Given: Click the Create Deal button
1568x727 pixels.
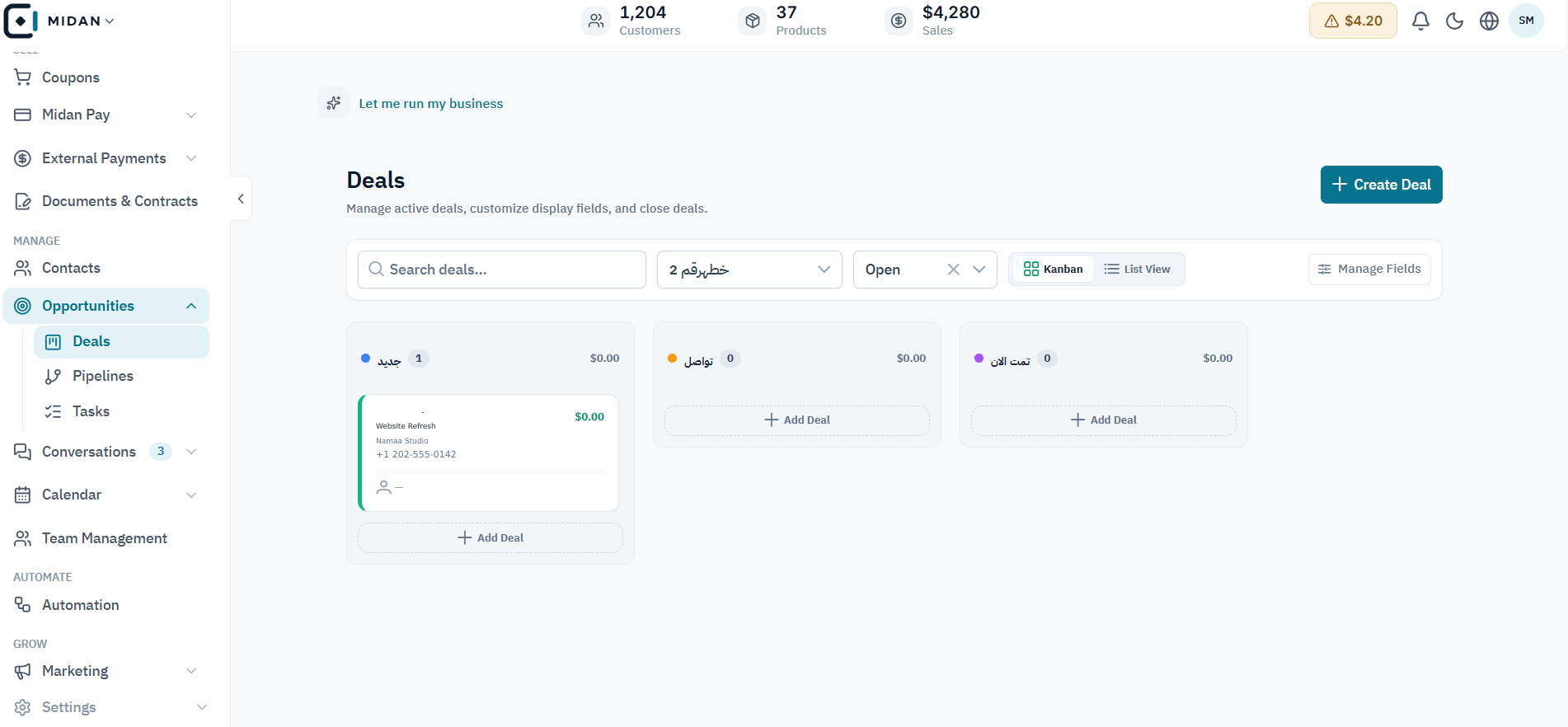Looking at the screenshot, I should tap(1381, 185).
